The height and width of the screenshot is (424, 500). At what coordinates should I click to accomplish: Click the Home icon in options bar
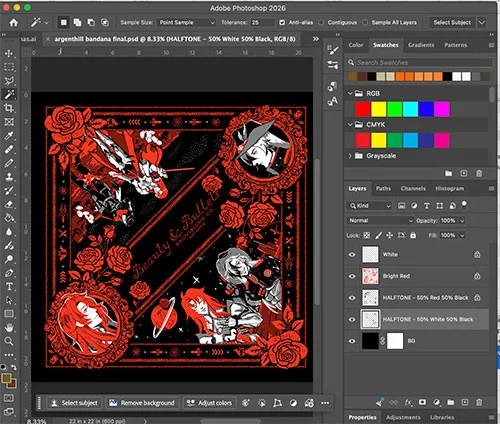point(14,23)
